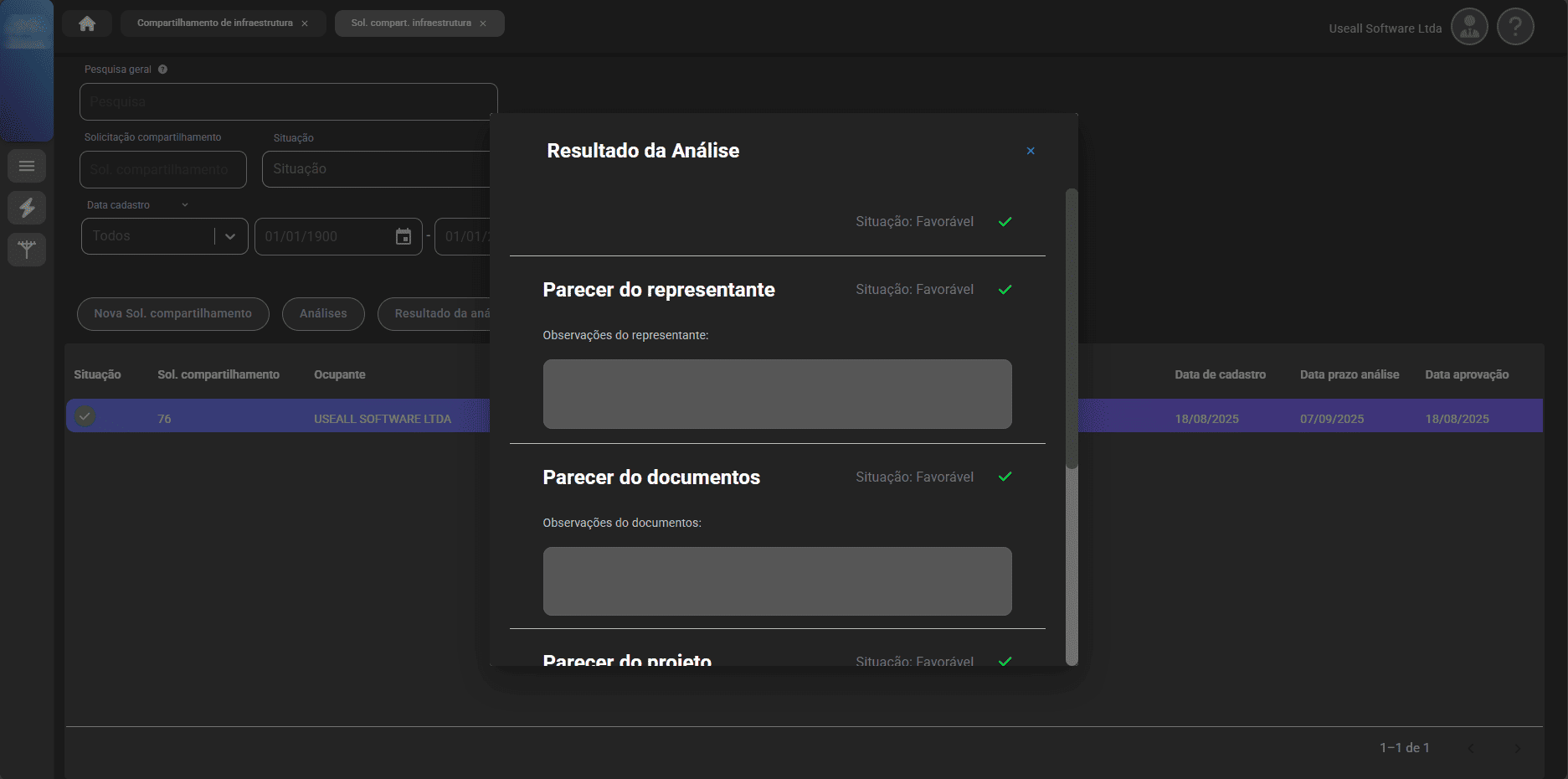Click the Observações do documentos text area
This screenshot has width=1568, height=779.
(x=777, y=581)
